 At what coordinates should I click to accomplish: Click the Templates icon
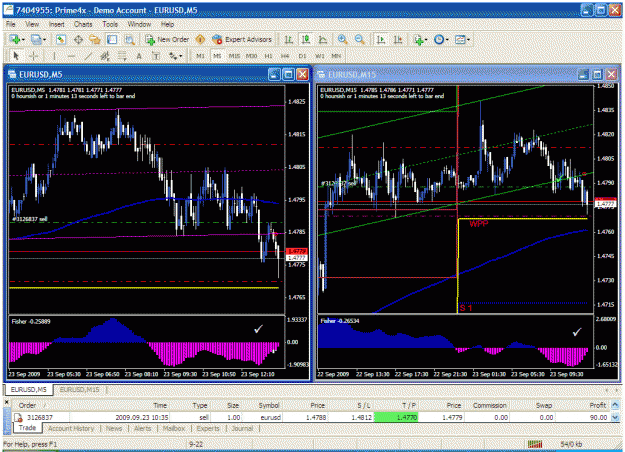pyautogui.click(x=460, y=39)
